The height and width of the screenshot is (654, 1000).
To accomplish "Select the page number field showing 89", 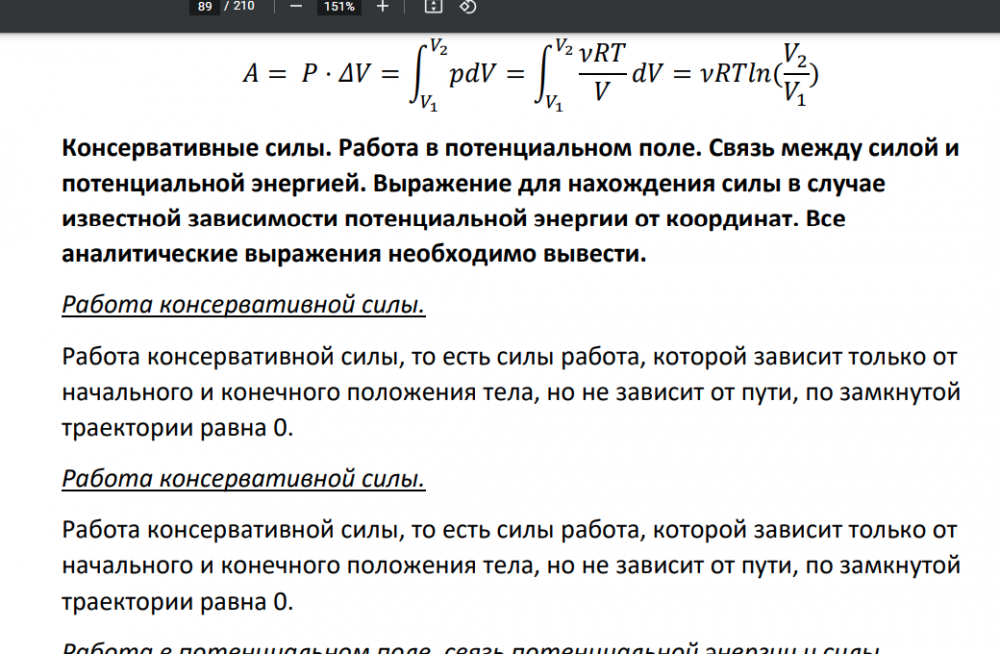I will [205, 6].
